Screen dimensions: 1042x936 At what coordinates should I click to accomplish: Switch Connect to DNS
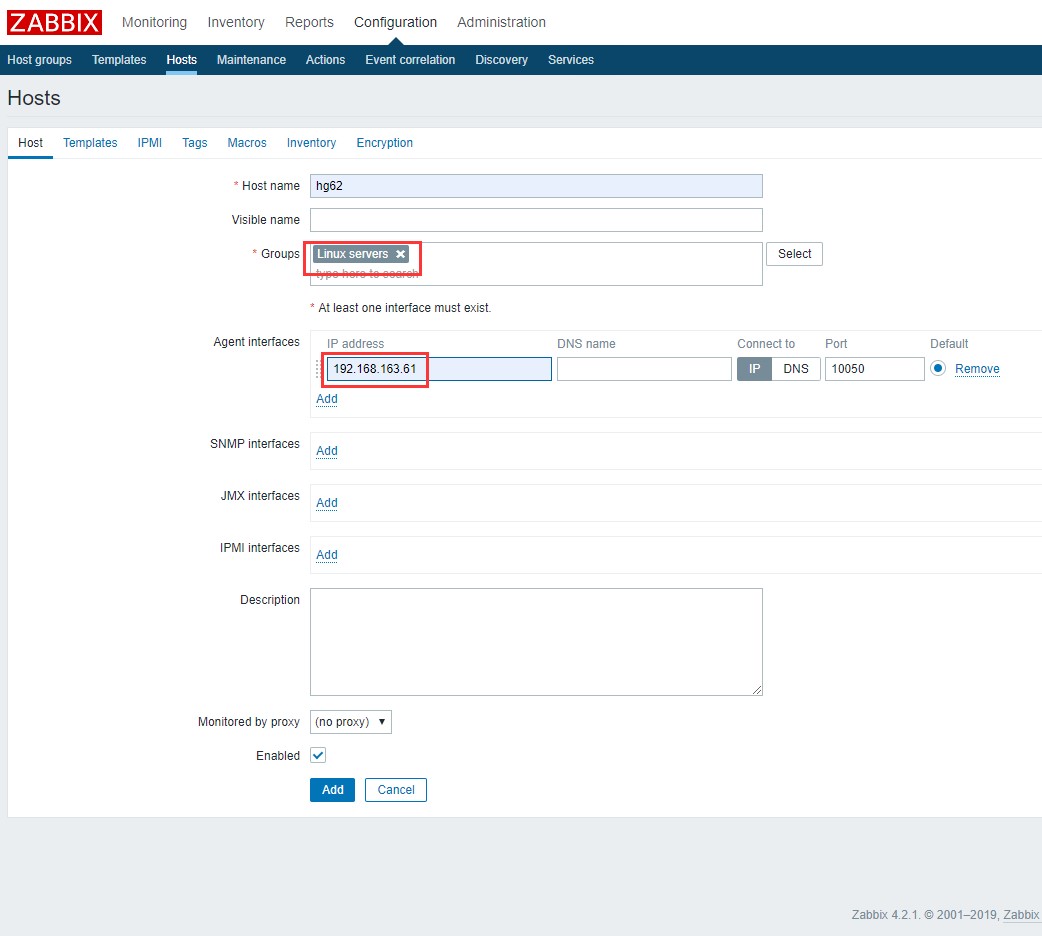point(795,369)
